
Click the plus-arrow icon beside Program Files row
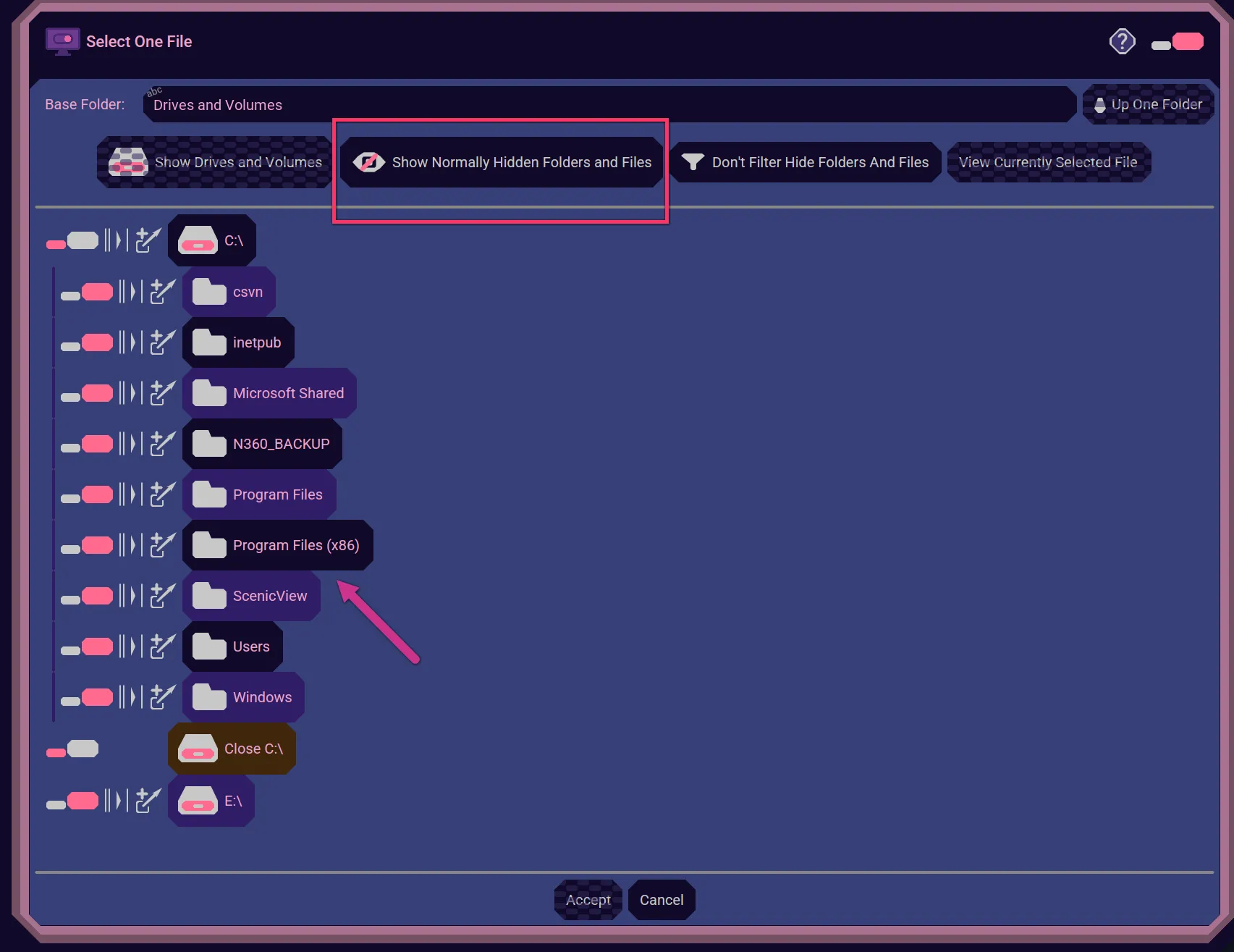(163, 494)
